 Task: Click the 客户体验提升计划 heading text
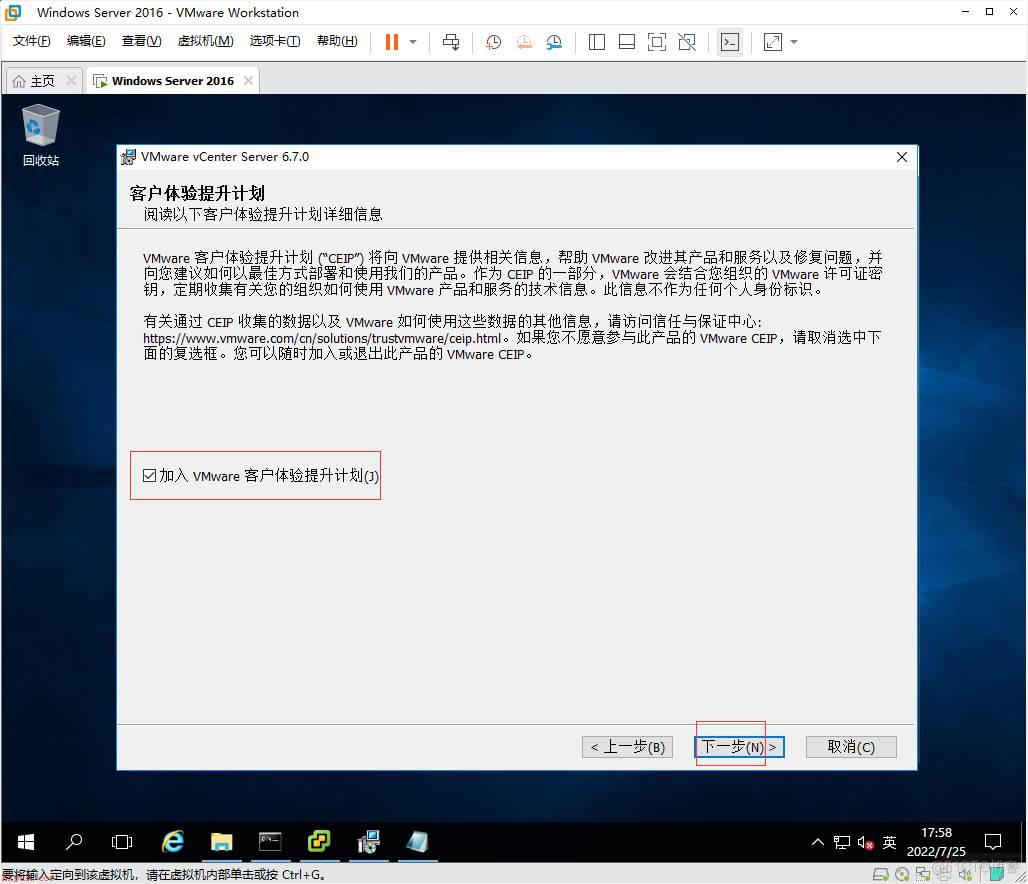[x=197, y=193]
